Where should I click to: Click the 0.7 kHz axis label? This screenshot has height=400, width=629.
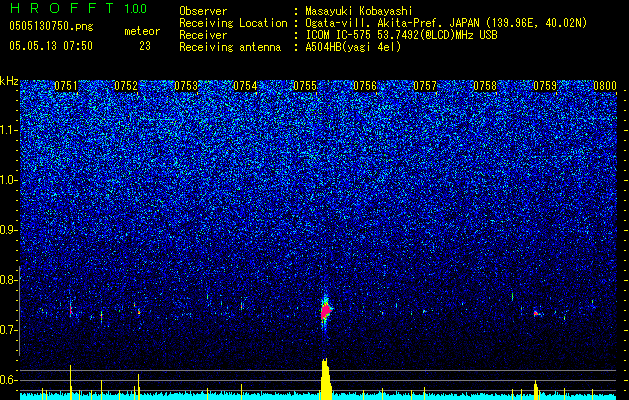point(9,330)
